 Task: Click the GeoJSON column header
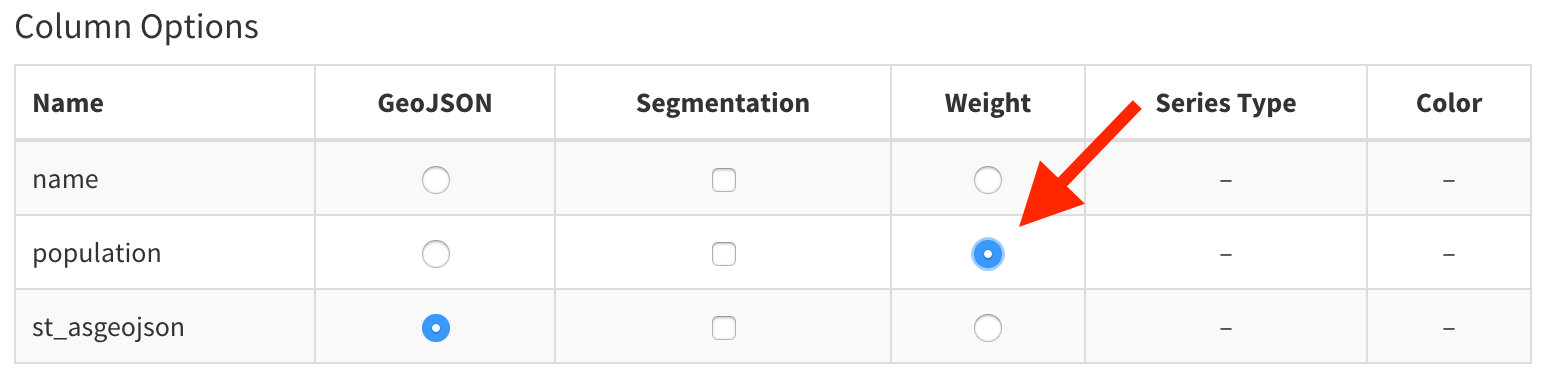(435, 103)
